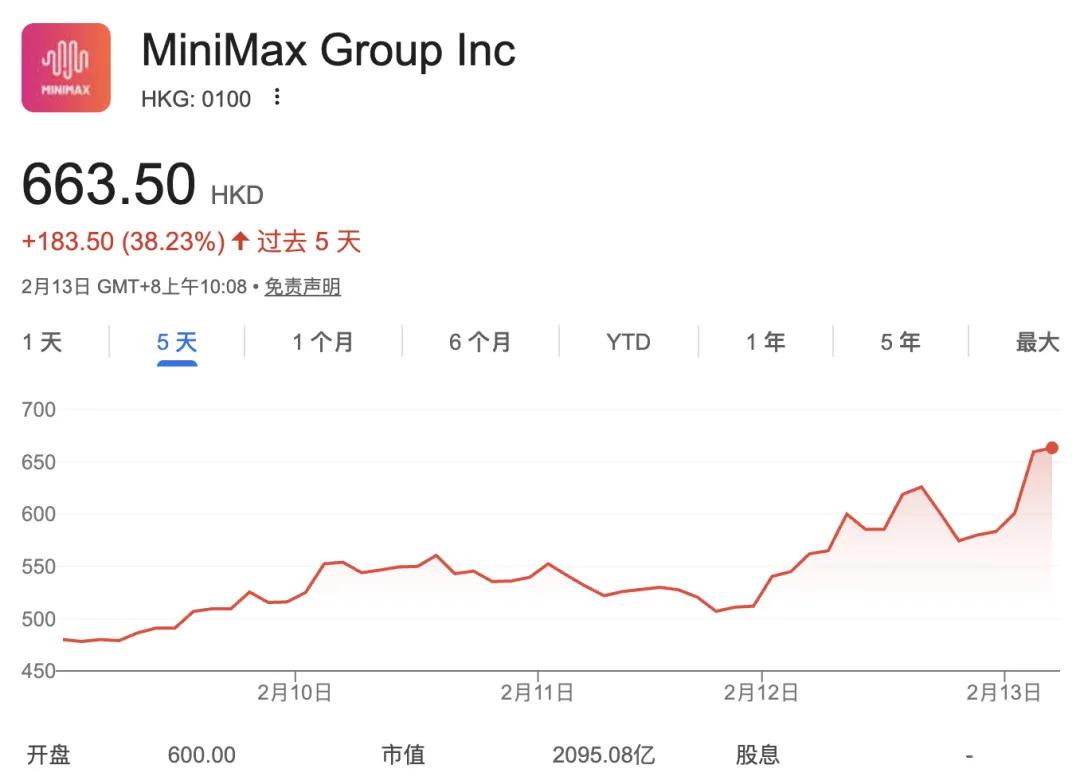Click the 2月11日 date label on axis

537,692
